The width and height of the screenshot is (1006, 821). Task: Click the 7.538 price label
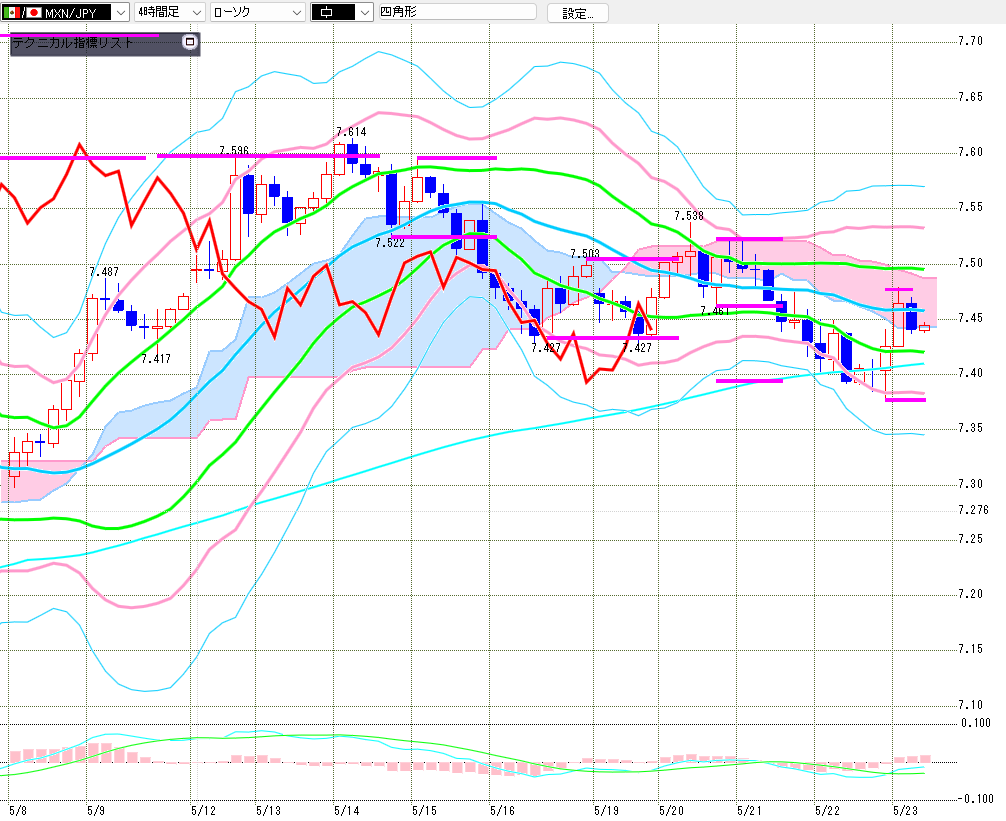[688, 216]
